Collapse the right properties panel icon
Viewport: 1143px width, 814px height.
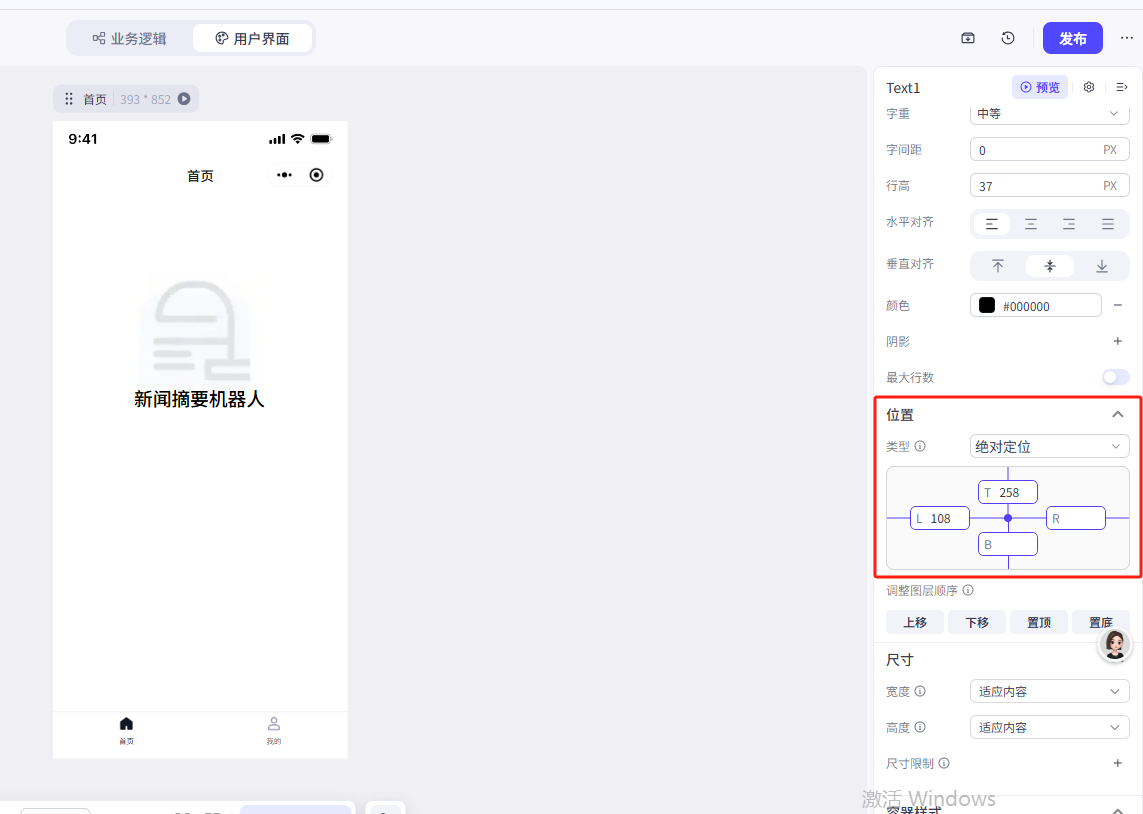tap(1122, 88)
